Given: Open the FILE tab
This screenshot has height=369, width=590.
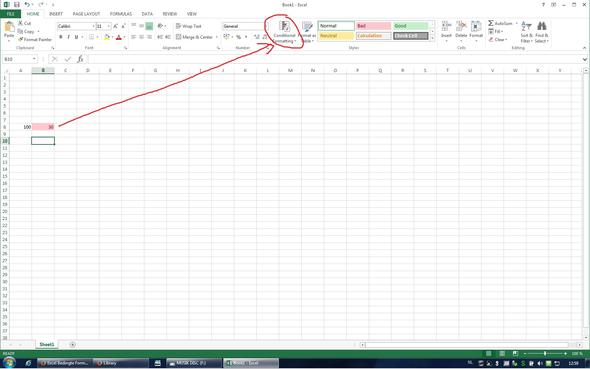Looking at the screenshot, I should coord(10,14).
